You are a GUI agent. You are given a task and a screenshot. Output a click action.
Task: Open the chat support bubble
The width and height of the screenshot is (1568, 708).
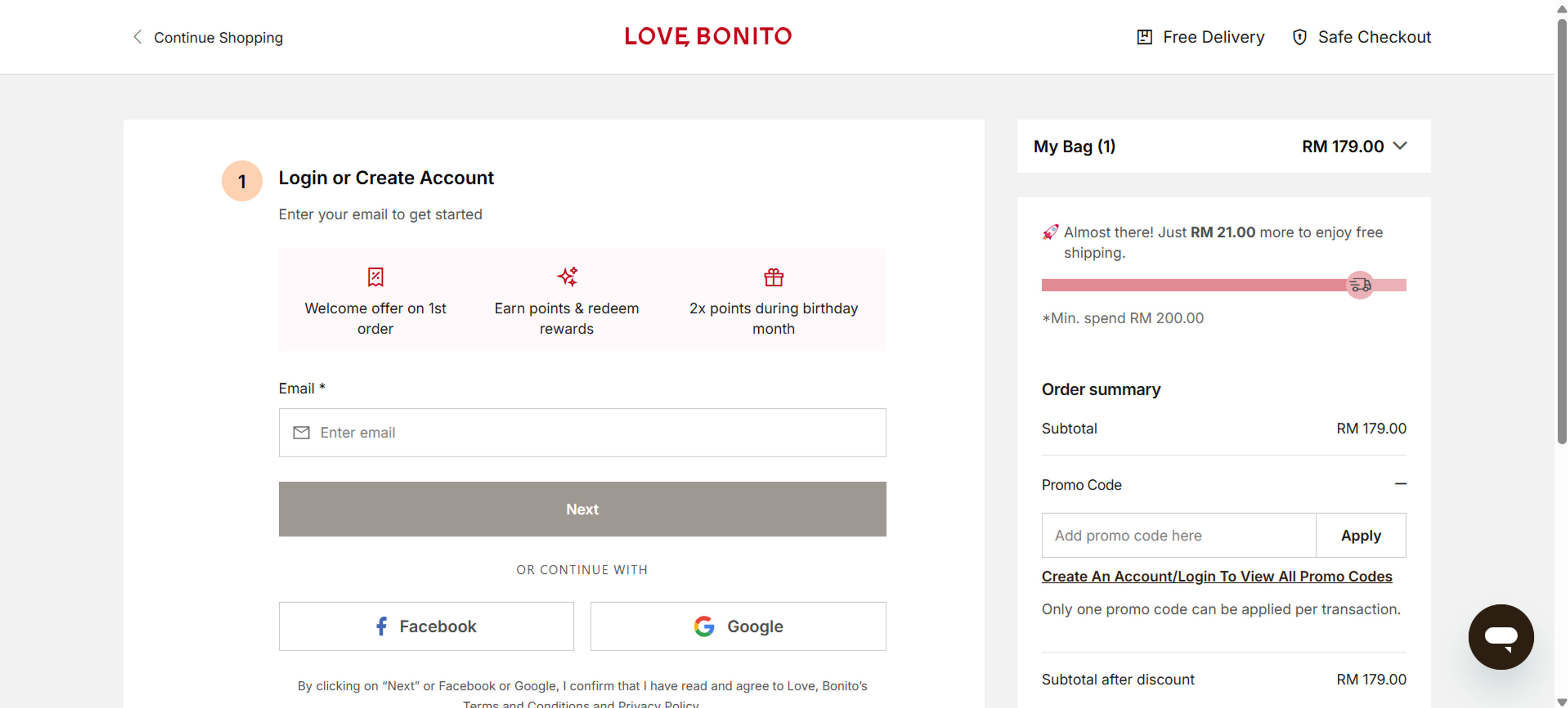(x=1501, y=637)
